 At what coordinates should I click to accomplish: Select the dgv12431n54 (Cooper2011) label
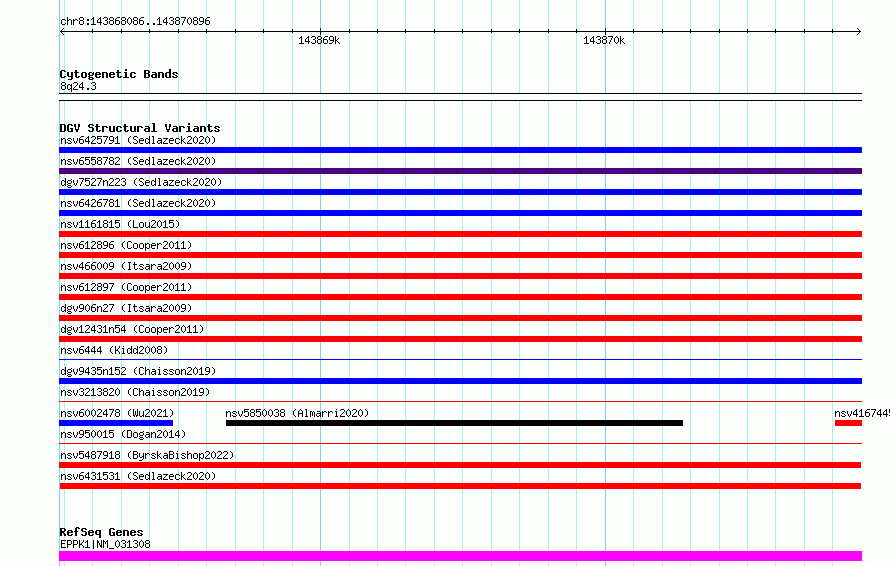[132, 329]
